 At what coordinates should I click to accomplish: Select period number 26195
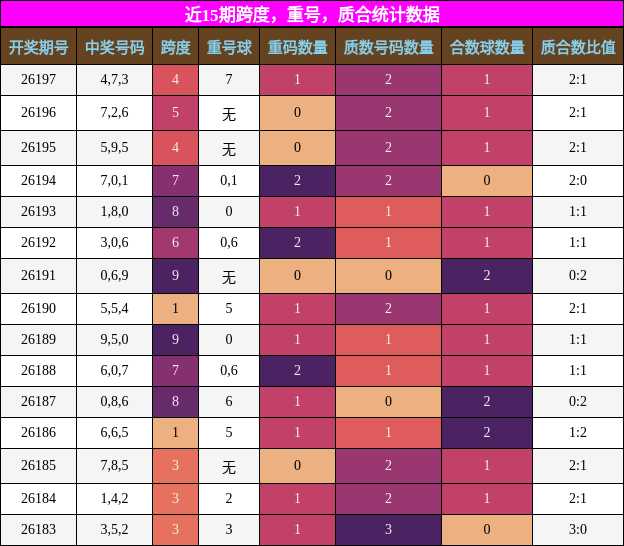(x=39, y=148)
